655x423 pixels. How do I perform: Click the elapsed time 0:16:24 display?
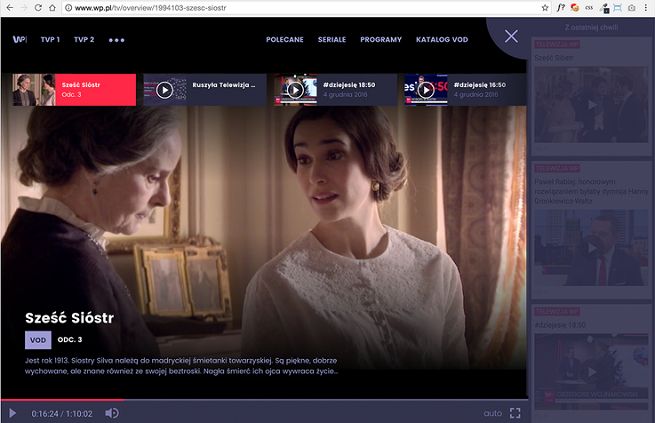(45, 414)
